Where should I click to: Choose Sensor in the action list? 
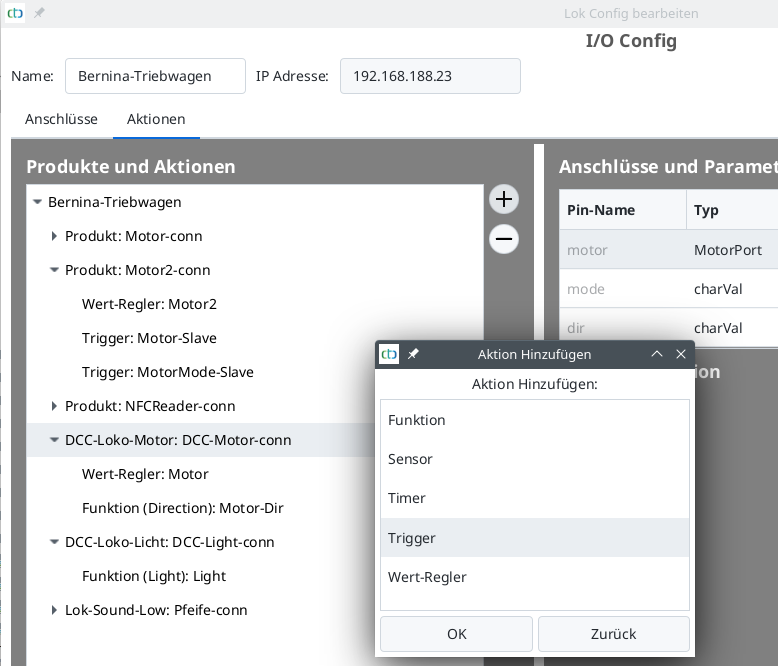coord(535,460)
